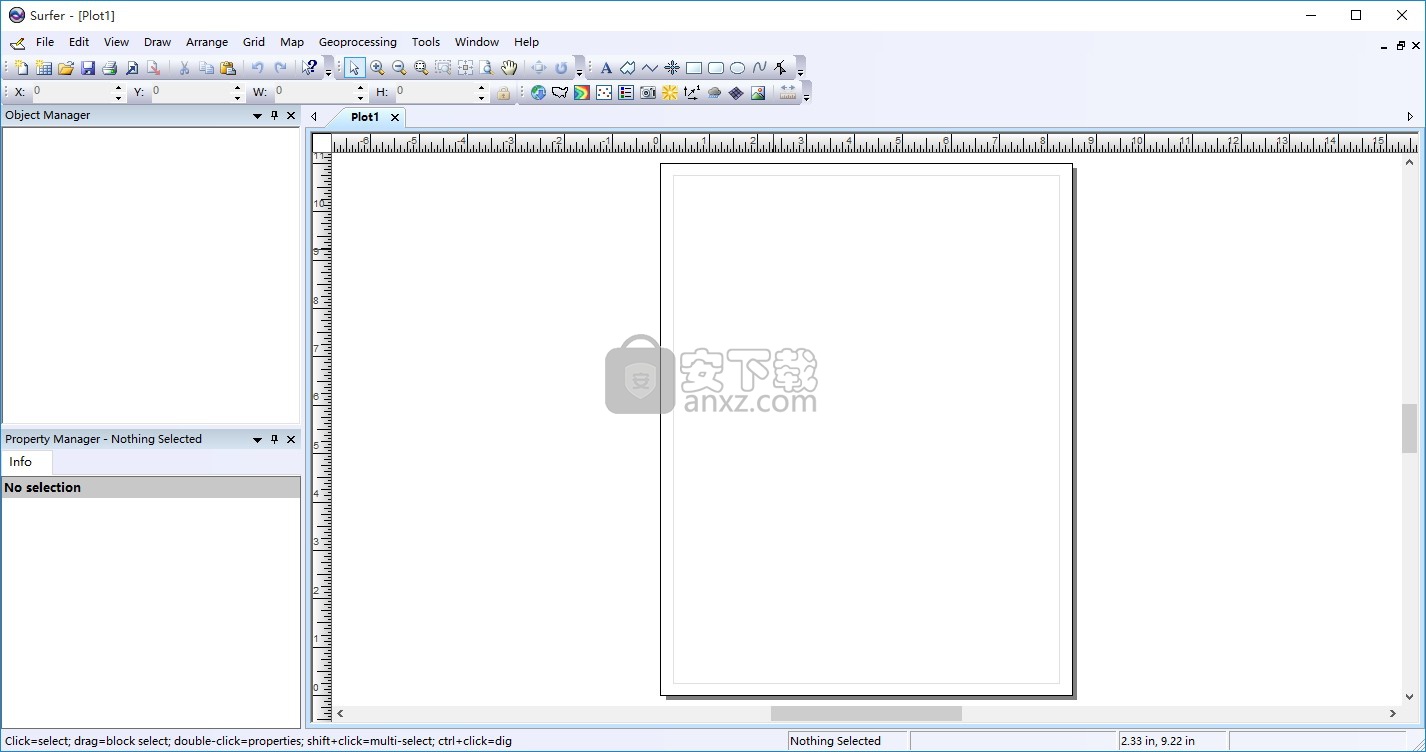Expand the draw toolbar overflow options
Image resolution: width=1426 pixels, height=752 pixels.
[x=800, y=73]
